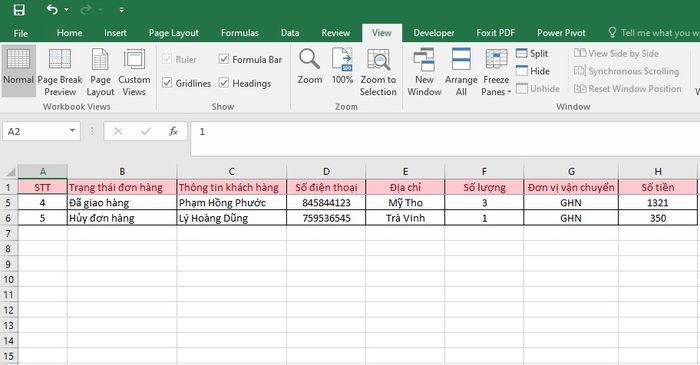Image resolution: width=700 pixels, height=365 pixels.
Task: Open a New Window
Action: click(424, 72)
